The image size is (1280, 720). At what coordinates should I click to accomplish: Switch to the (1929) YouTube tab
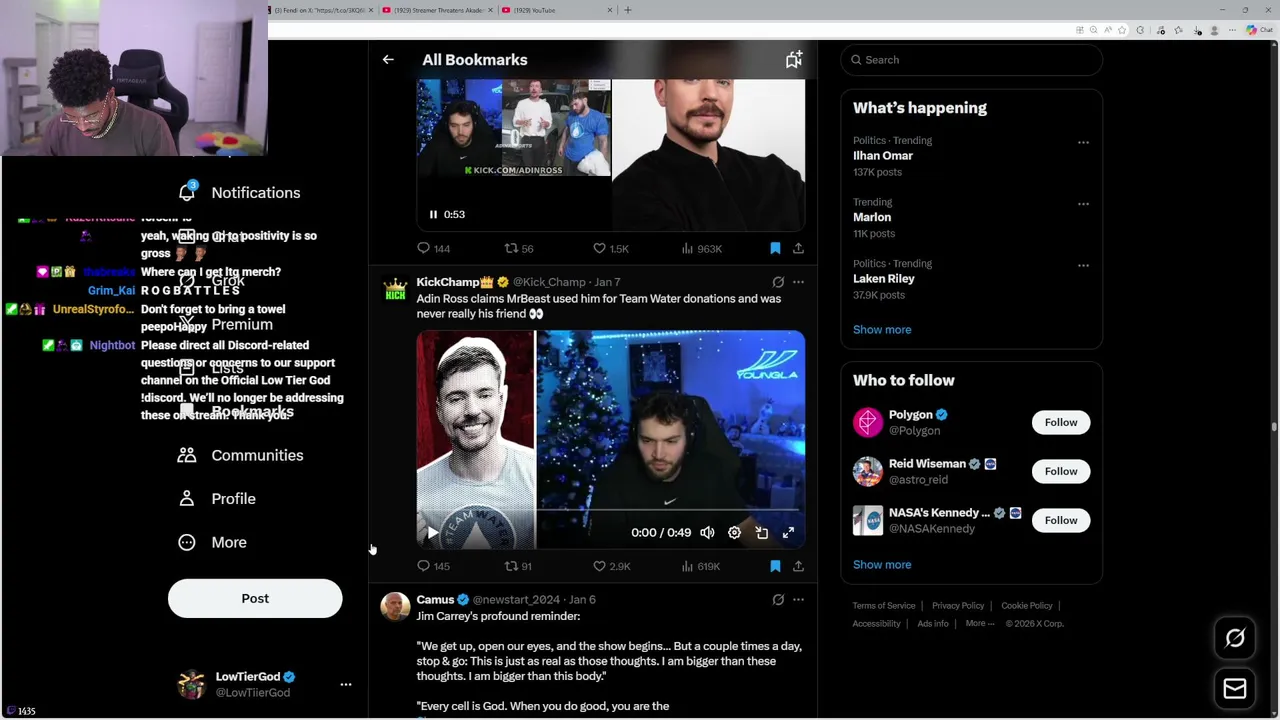pyautogui.click(x=555, y=10)
